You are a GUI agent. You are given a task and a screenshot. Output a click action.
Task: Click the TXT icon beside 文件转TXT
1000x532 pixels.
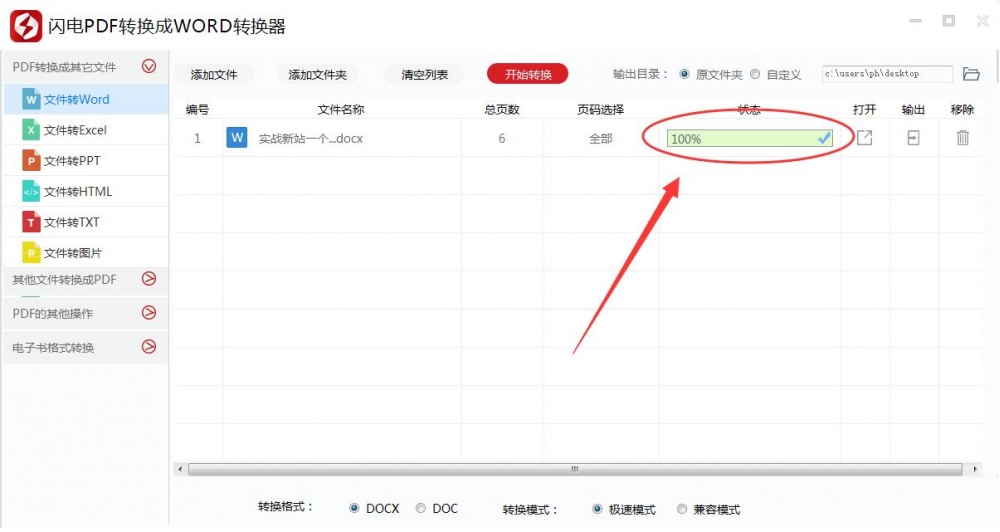pos(31,222)
